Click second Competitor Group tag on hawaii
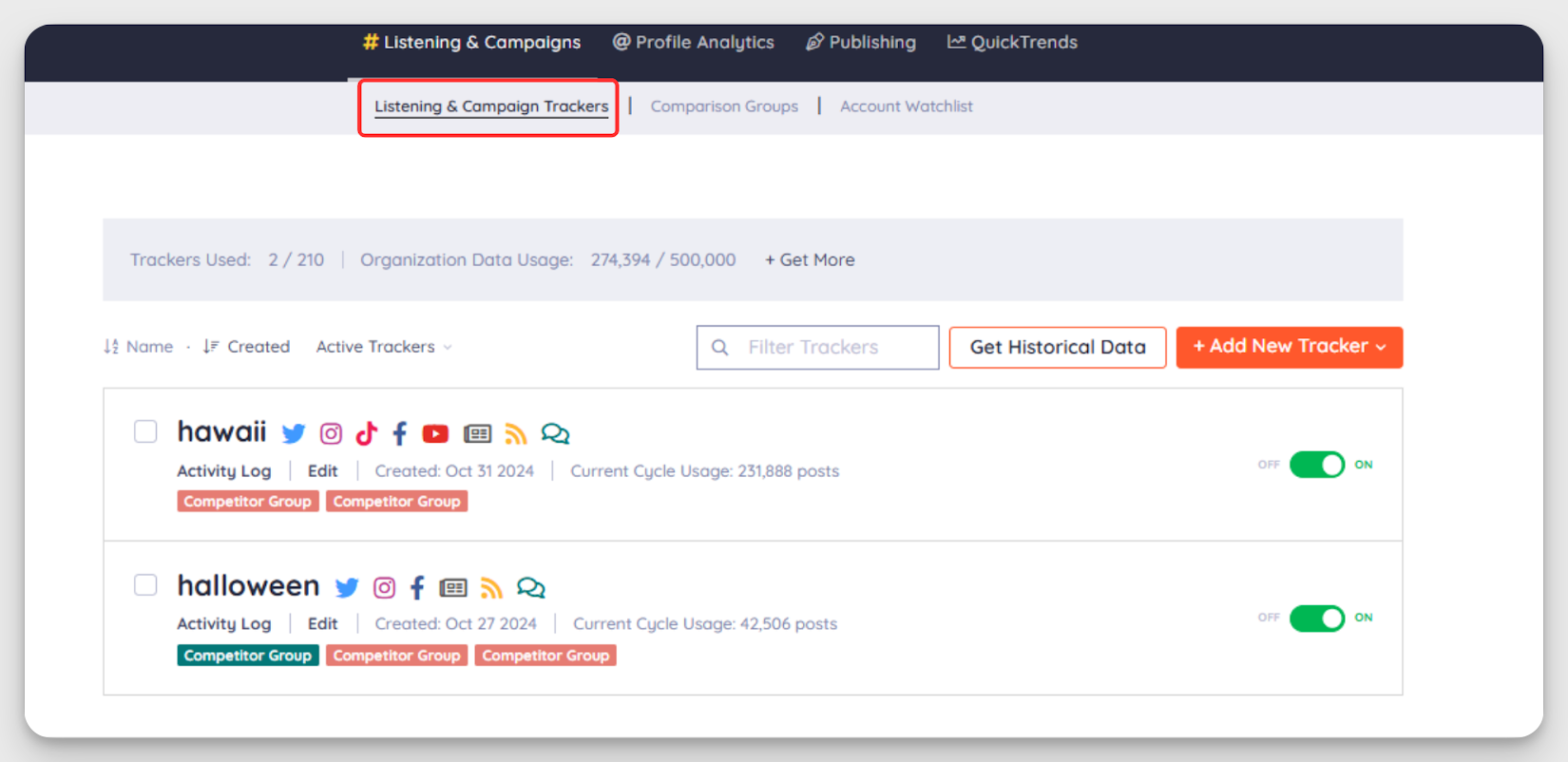 [396, 501]
